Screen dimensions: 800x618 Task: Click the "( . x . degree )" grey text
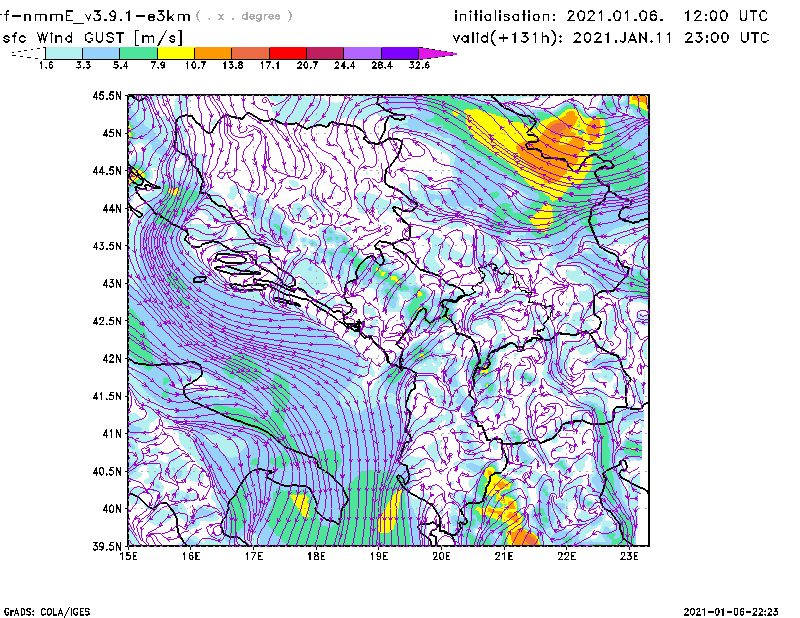click(x=244, y=16)
